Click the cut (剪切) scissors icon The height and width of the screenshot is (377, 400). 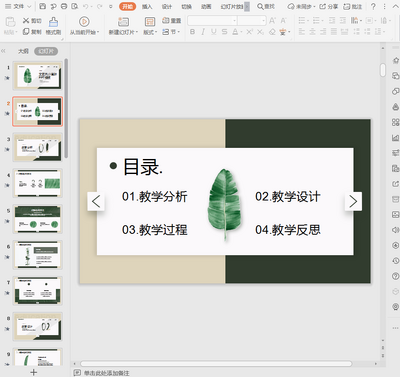(x=26, y=21)
